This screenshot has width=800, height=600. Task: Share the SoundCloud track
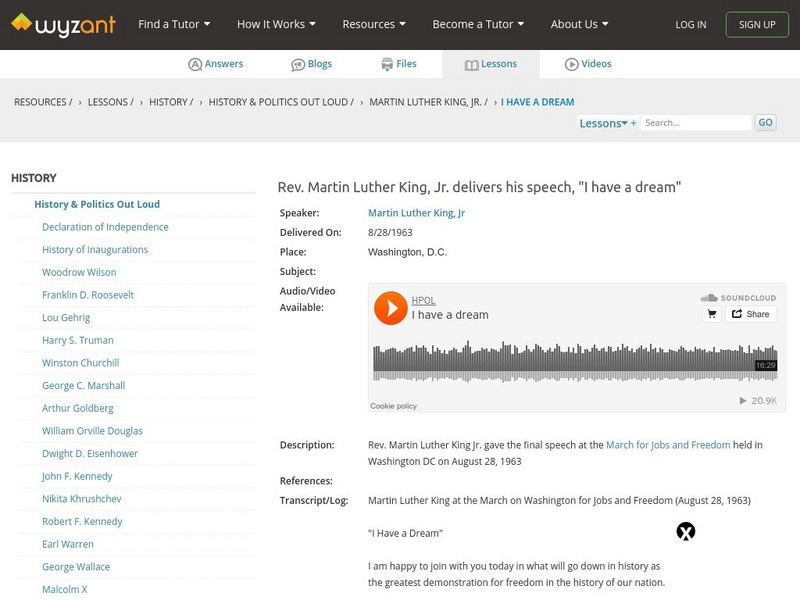point(751,314)
